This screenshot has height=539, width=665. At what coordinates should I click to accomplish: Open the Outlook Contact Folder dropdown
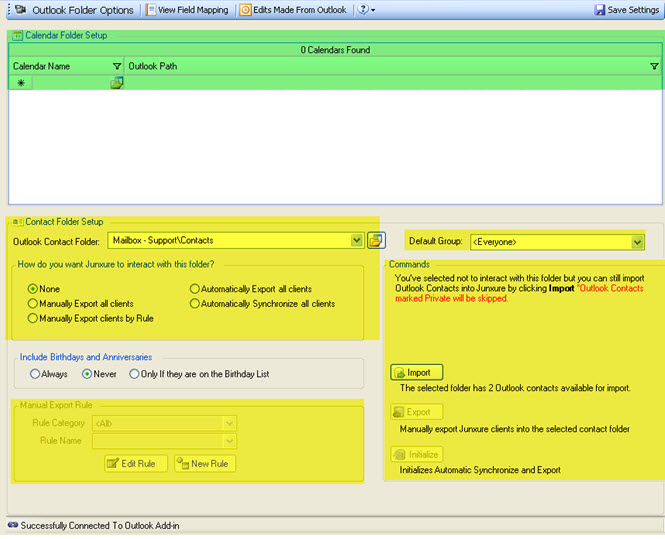coord(357,240)
